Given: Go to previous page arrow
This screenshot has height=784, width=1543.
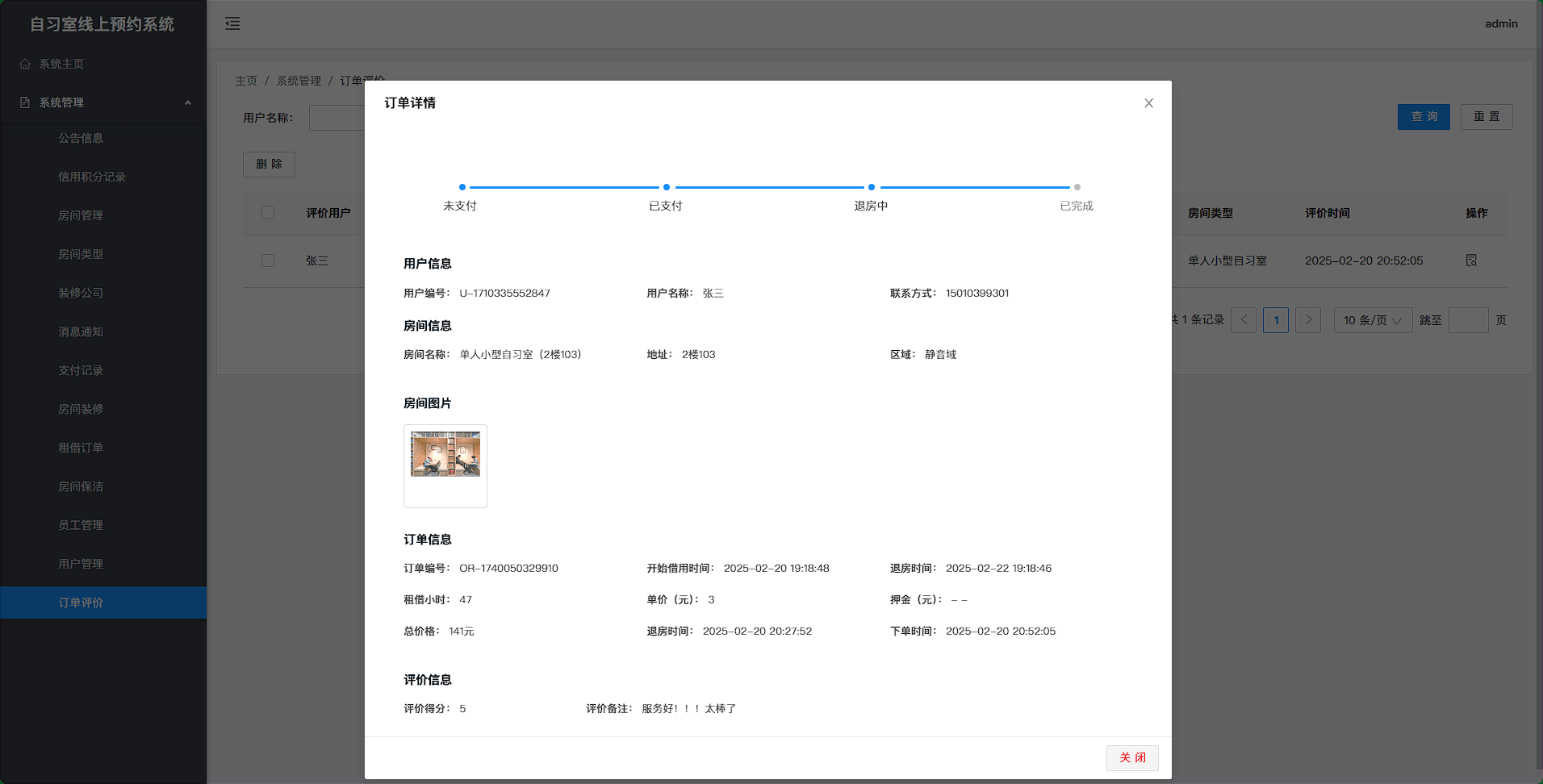Looking at the screenshot, I should [1244, 320].
